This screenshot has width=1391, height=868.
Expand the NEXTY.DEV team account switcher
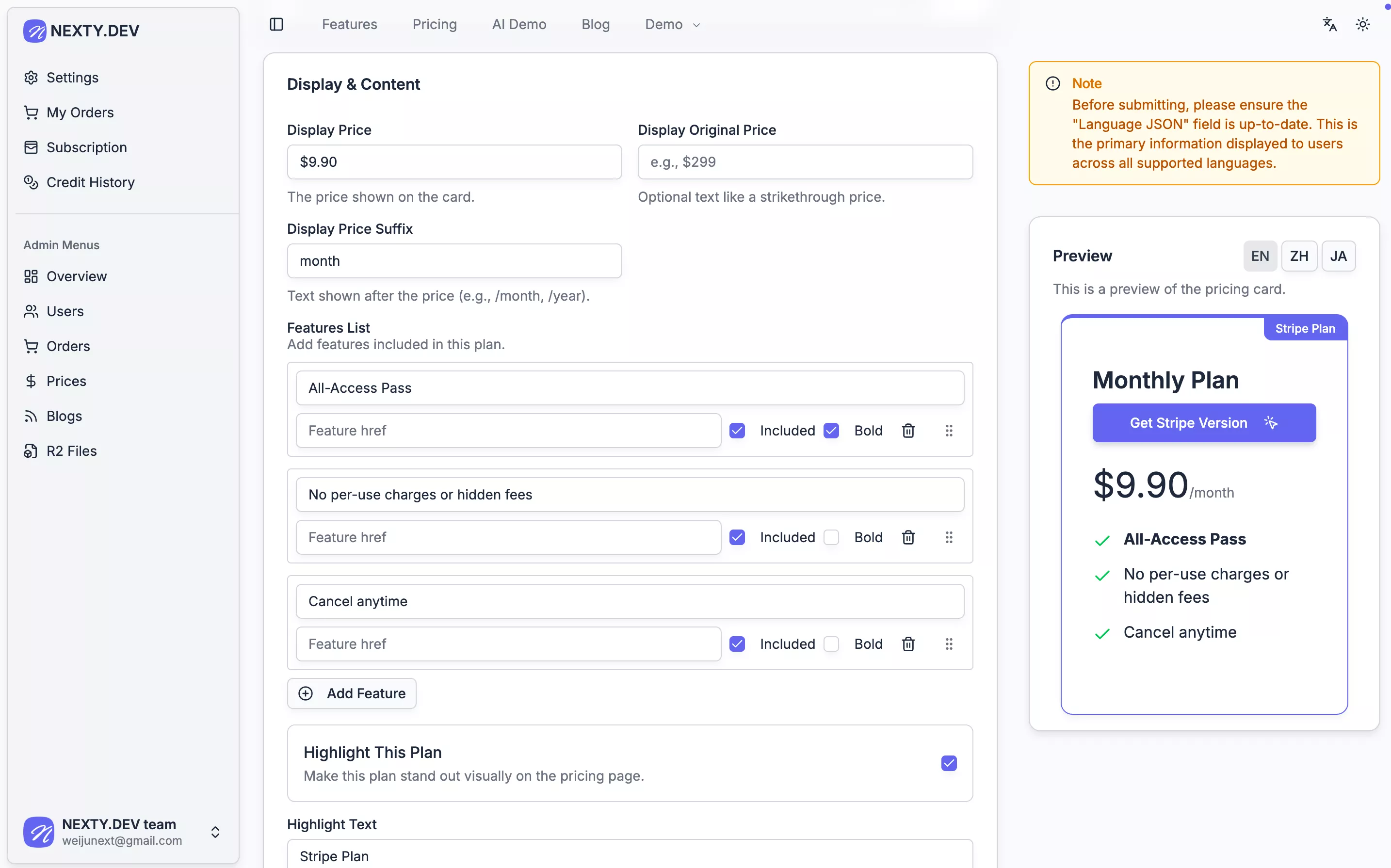tap(215, 832)
